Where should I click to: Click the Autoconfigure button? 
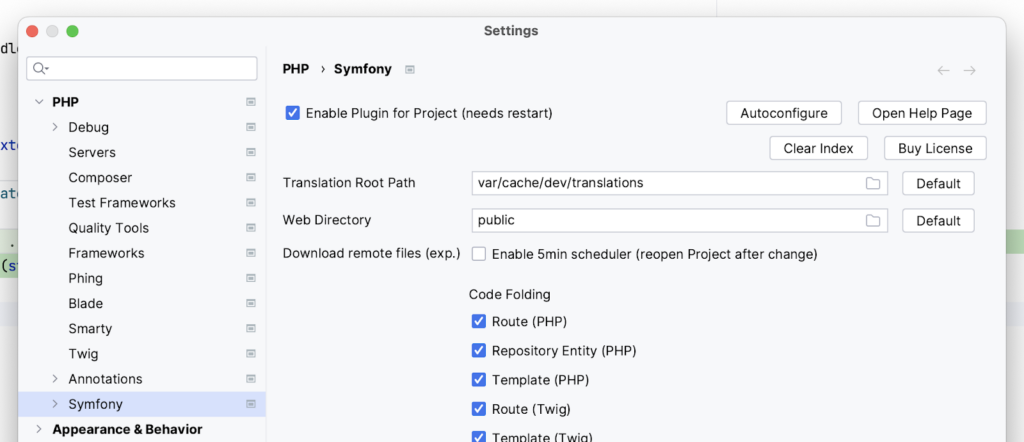(x=784, y=113)
